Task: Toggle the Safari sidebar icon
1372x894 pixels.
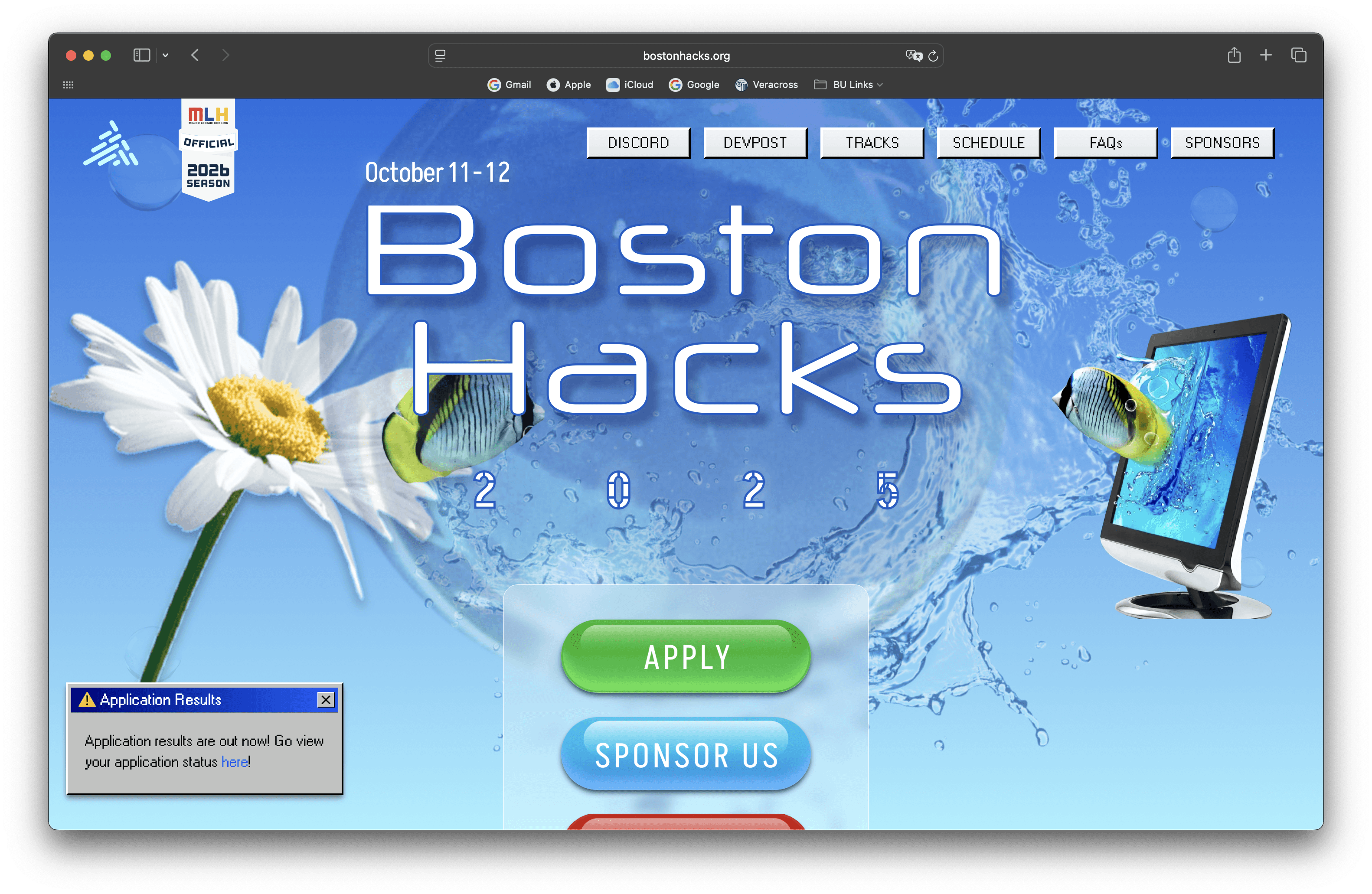Action: pyautogui.click(x=142, y=55)
